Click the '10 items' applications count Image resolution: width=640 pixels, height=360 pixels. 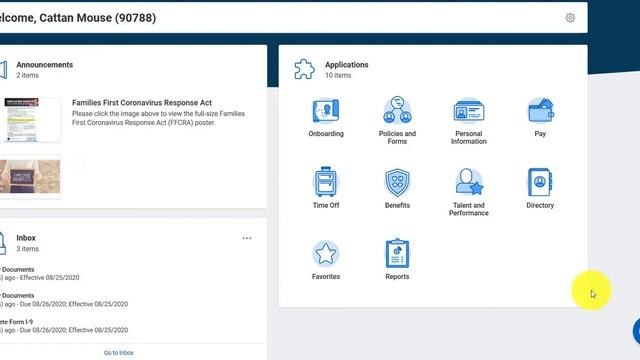[x=338, y=75]
